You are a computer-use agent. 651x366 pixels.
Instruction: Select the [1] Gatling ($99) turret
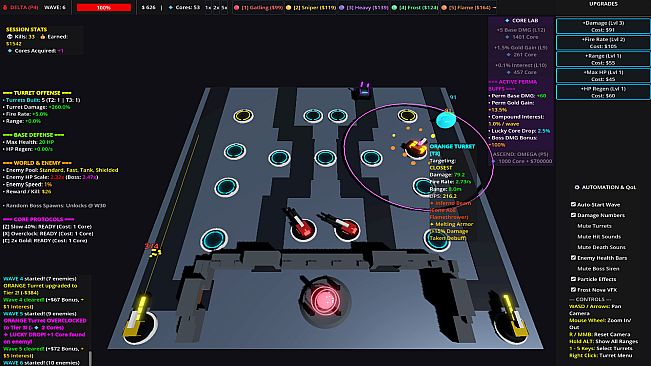(258, 7)
